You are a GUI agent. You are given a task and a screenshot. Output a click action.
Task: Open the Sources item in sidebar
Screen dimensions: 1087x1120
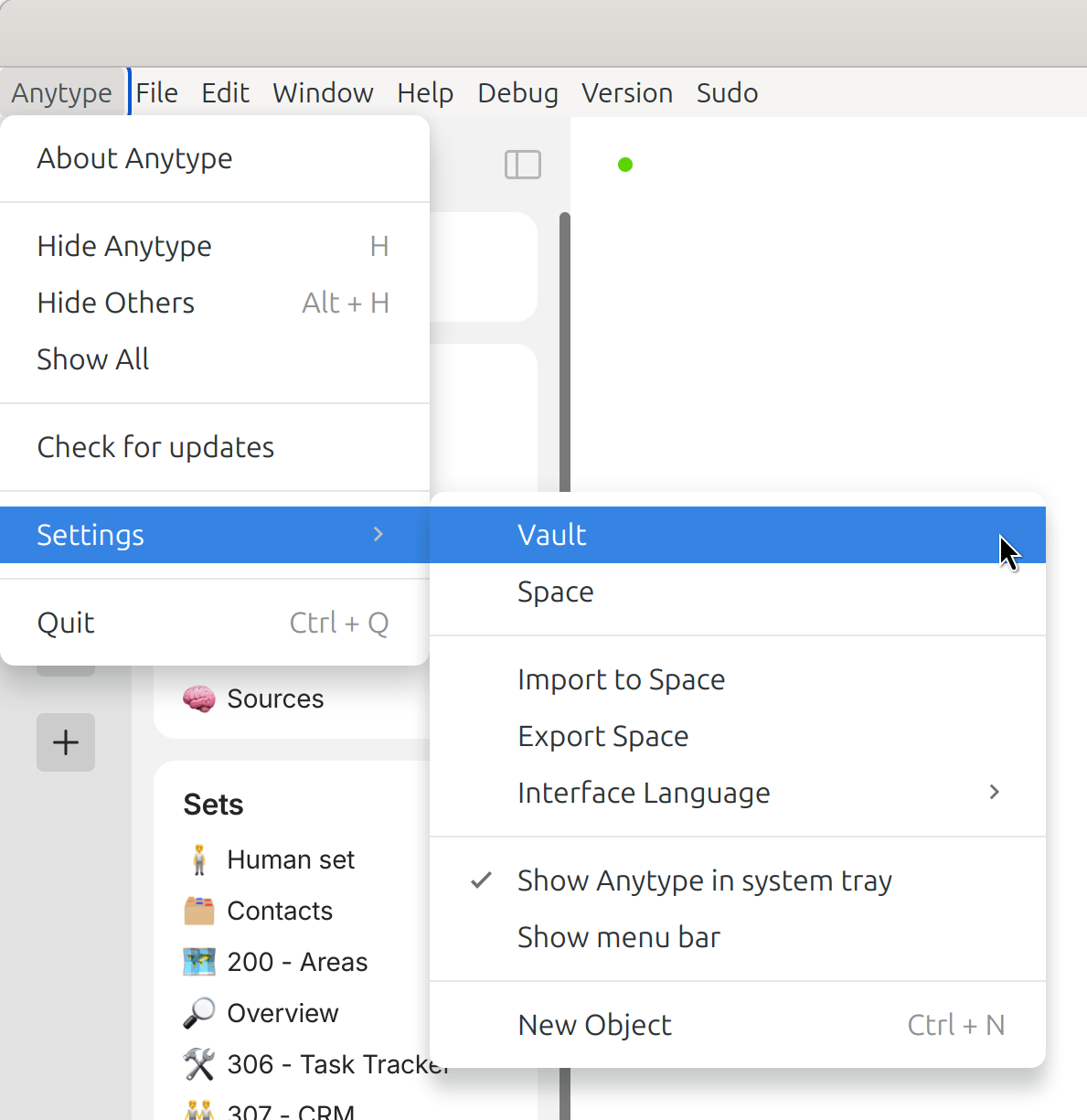pyautogui.click(x=275, y=699)
